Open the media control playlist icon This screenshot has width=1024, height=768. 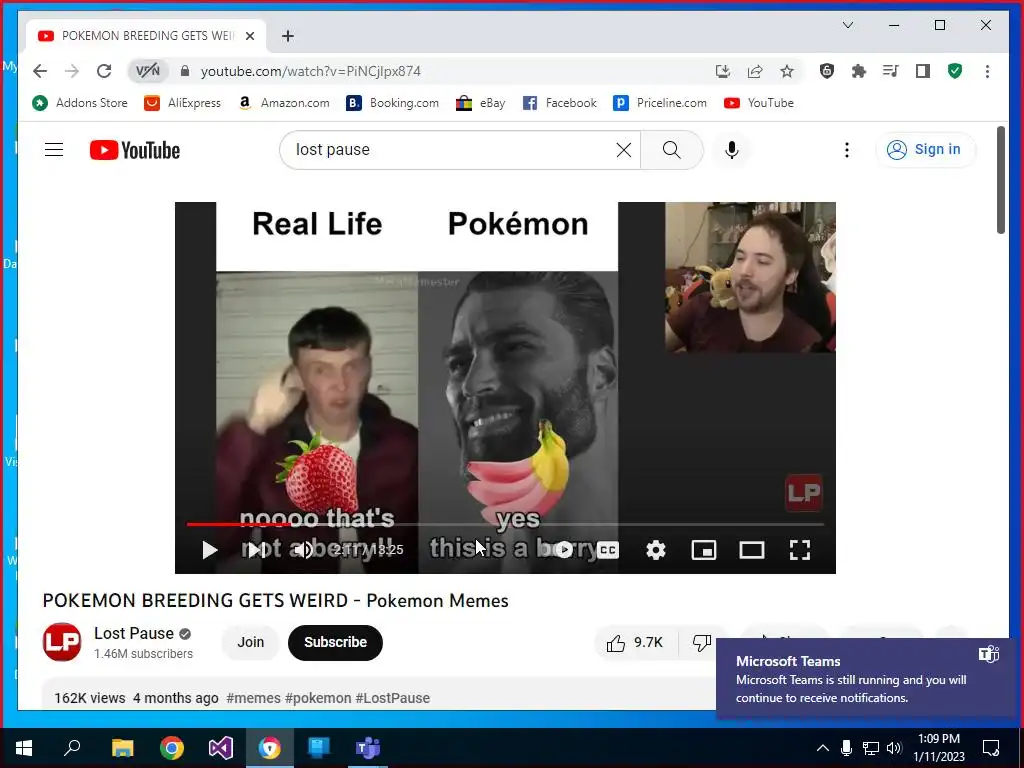891,71
